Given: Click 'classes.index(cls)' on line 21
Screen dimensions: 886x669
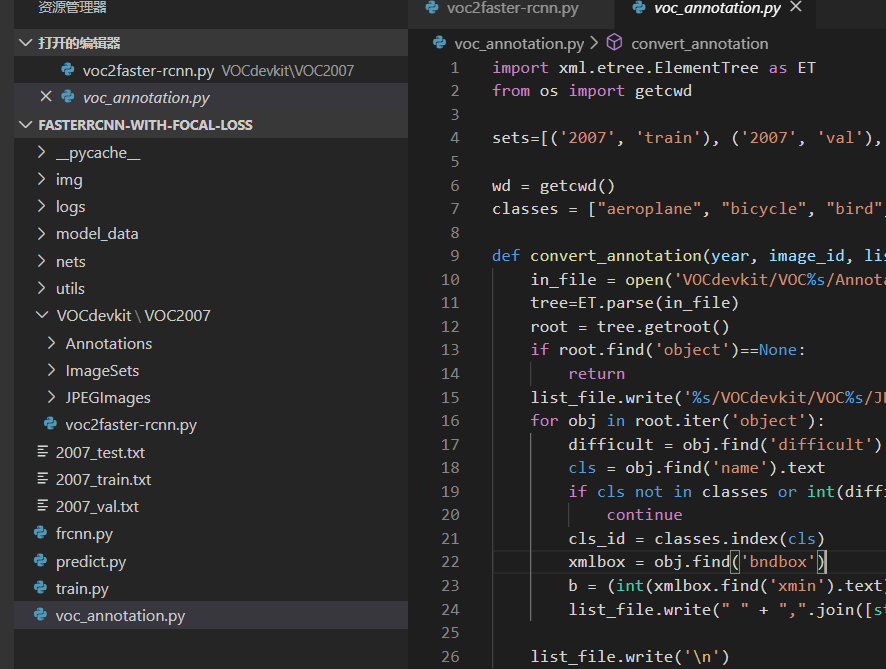Looking at the screenshot, I should [x=739, y=538].
